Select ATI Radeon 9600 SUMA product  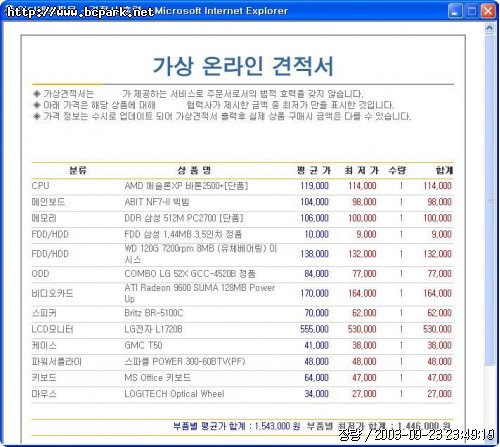pos(200,293)
